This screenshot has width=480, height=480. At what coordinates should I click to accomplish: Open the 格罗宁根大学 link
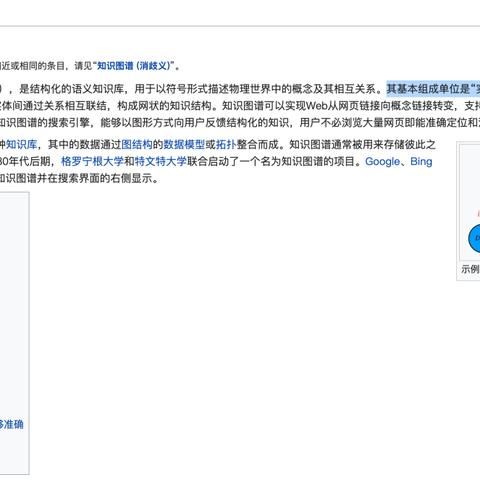click(92, 162)
